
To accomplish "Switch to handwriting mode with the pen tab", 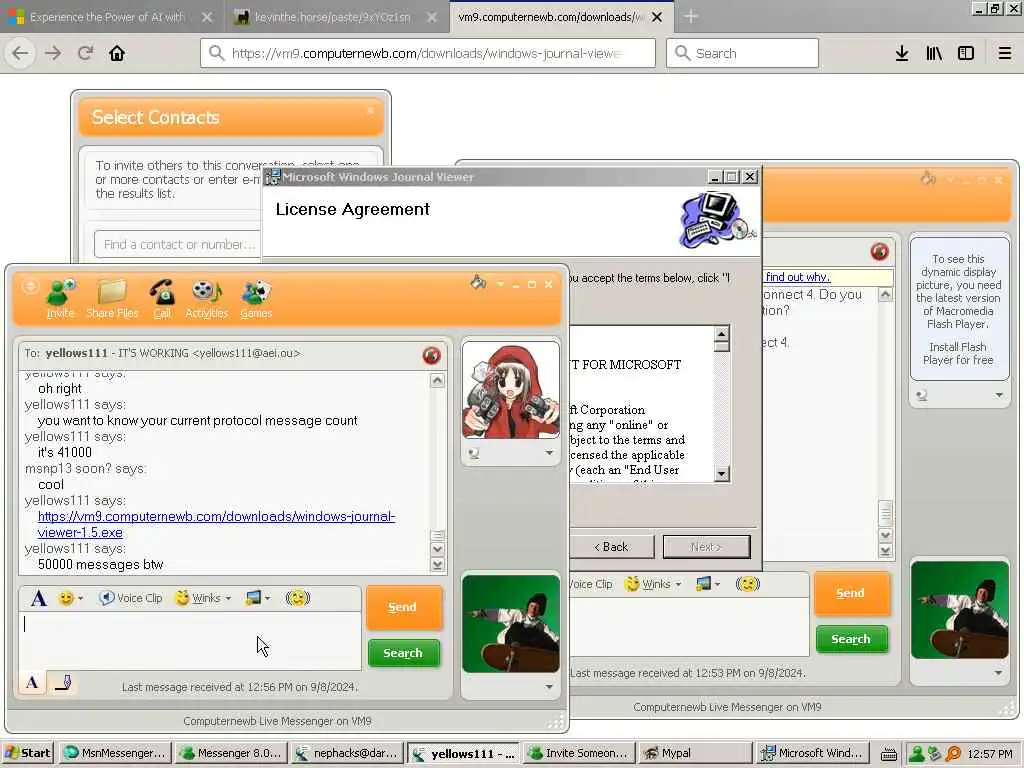I will pyautogui.click(x=63, y=683).
